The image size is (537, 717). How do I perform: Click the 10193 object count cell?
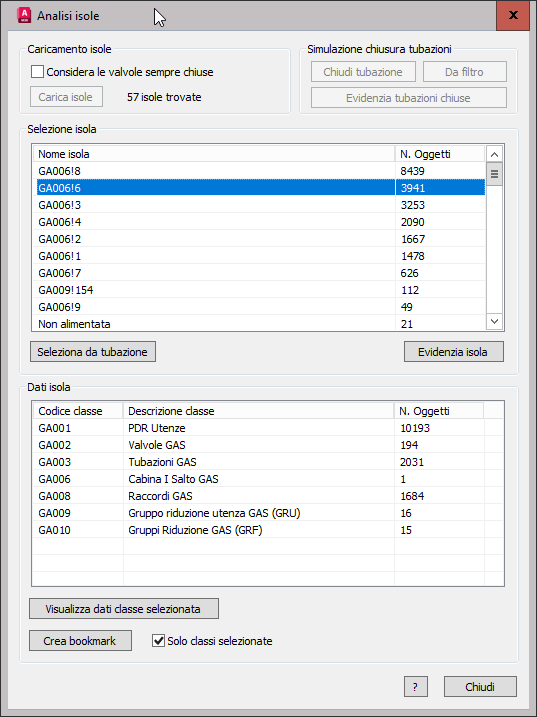439,428
